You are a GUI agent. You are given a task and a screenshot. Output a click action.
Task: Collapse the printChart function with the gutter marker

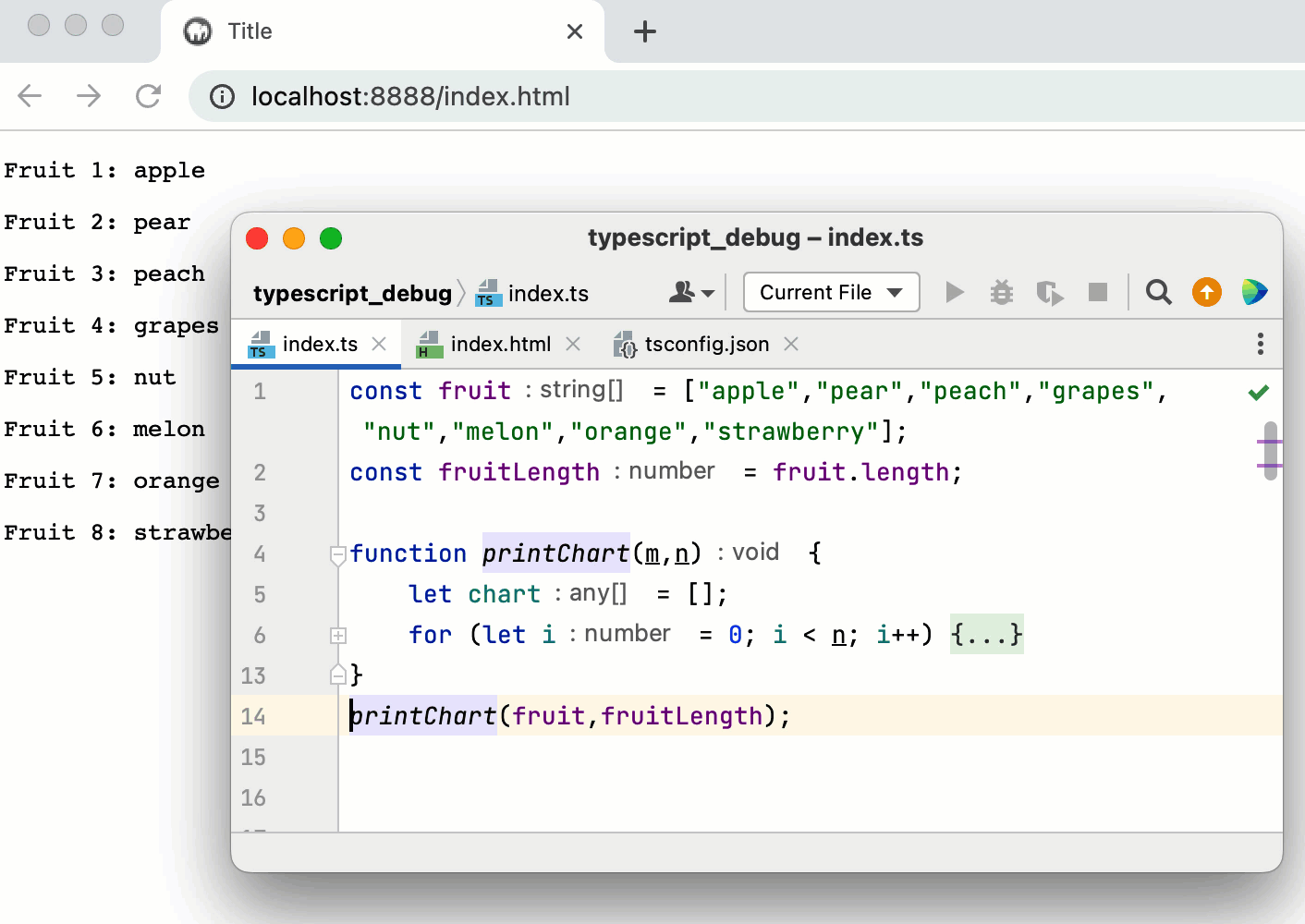point(338,555)
